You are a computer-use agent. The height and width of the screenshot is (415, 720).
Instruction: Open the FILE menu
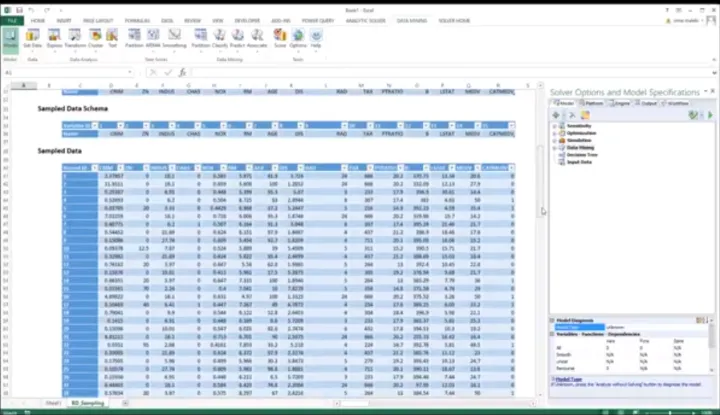(10, 19)
